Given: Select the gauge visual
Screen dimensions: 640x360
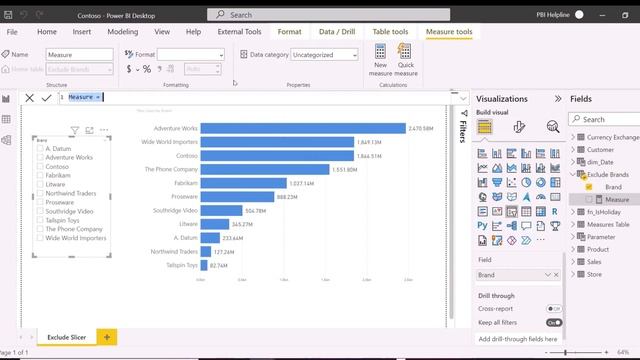Looking at the screenshot, I should tap(540, 197).
